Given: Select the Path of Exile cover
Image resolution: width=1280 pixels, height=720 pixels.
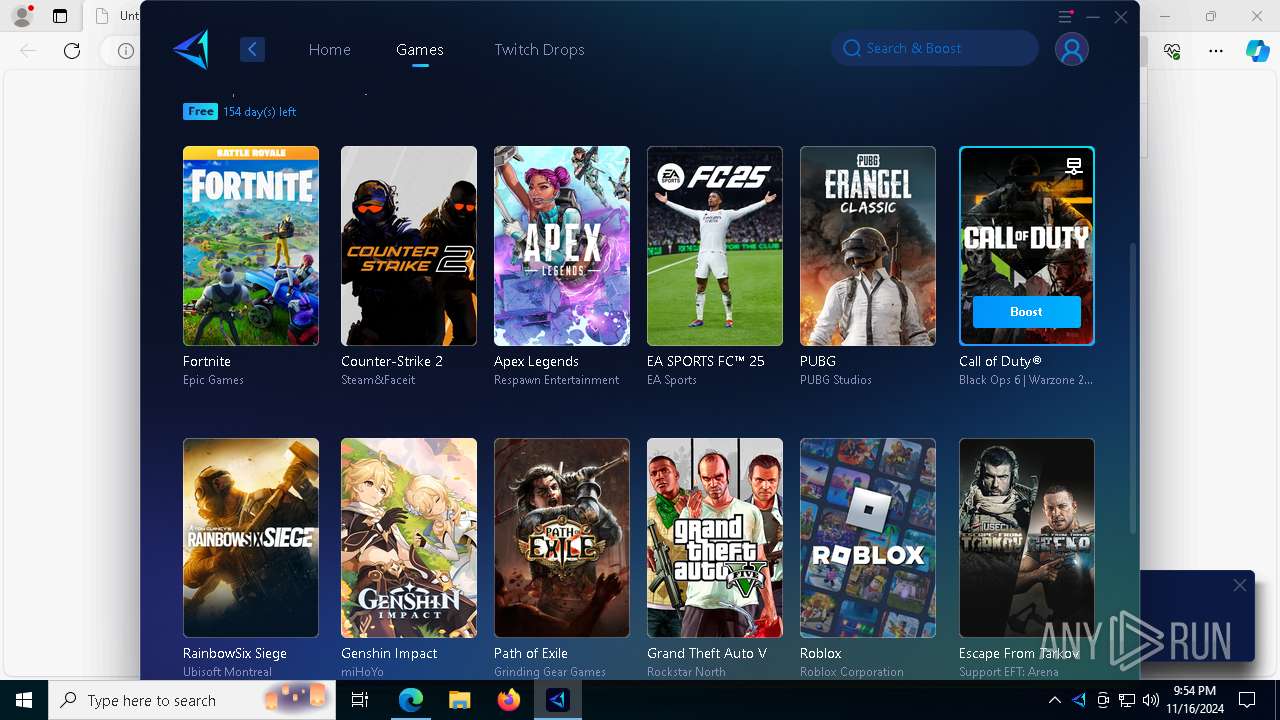Looking at the screenshot, I should pos(562,538).
